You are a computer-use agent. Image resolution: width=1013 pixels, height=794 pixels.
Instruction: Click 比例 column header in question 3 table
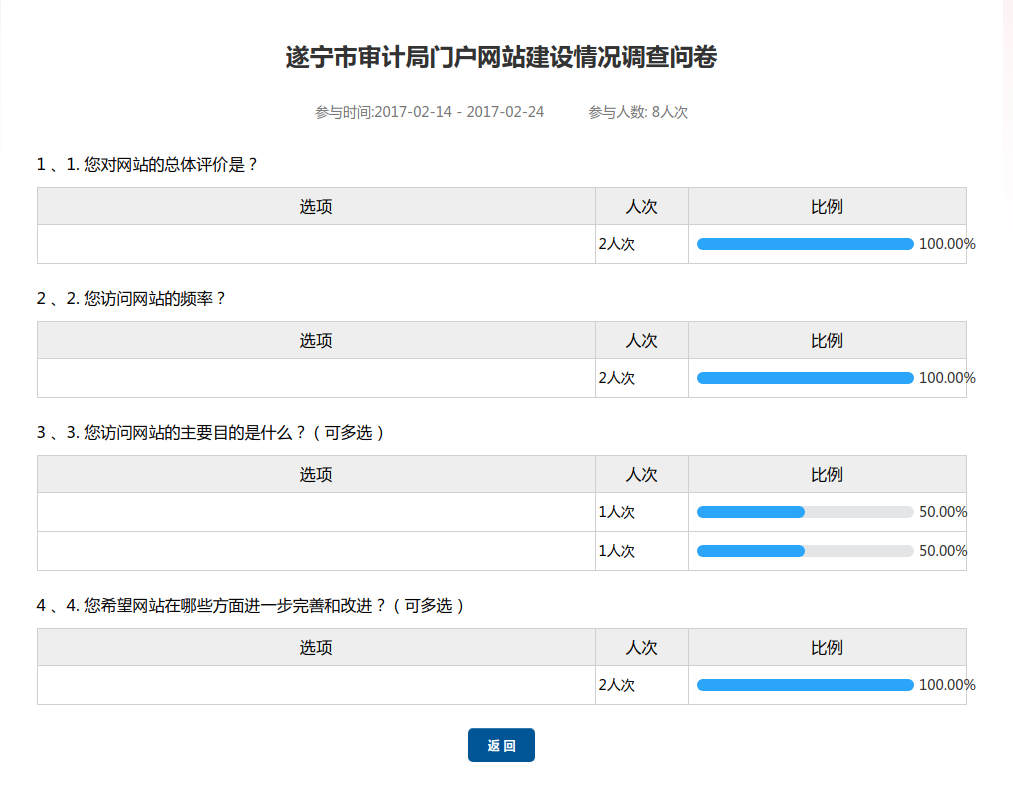click(x=826, y=474)
